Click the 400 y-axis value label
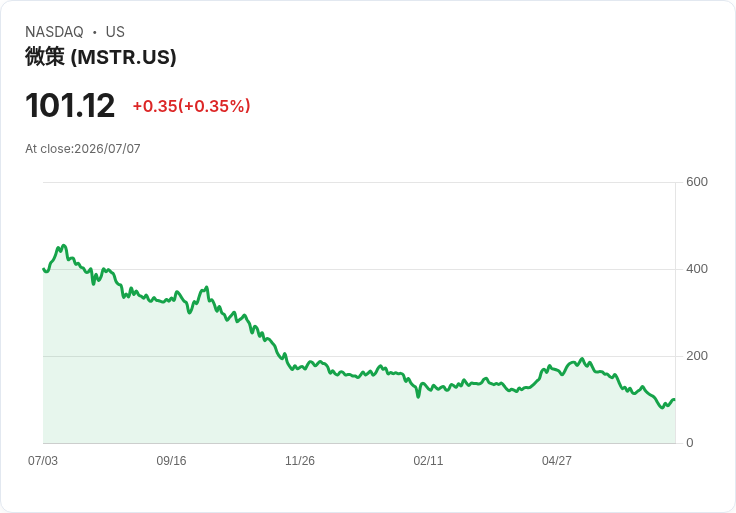This screenshot has height=513, width=736. (697, 269)
